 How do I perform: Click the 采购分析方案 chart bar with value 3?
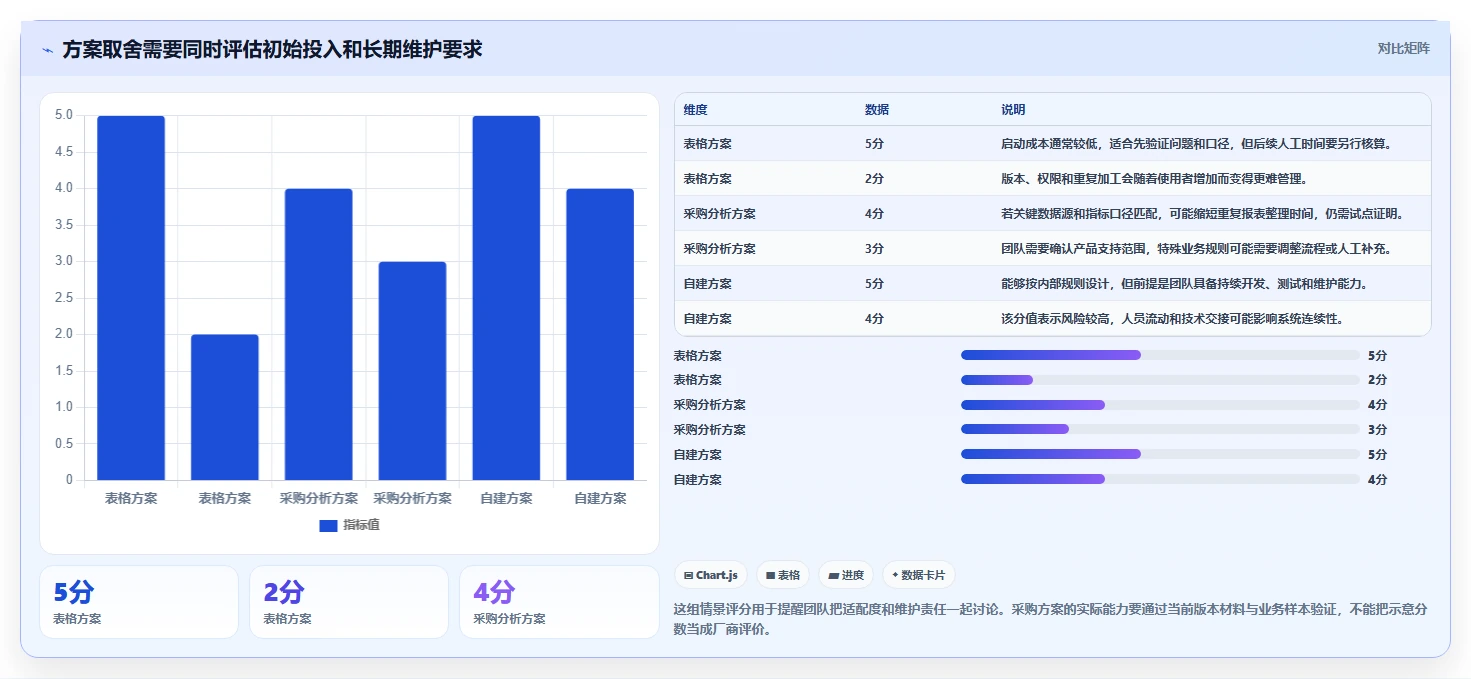[x=412, y=371]
